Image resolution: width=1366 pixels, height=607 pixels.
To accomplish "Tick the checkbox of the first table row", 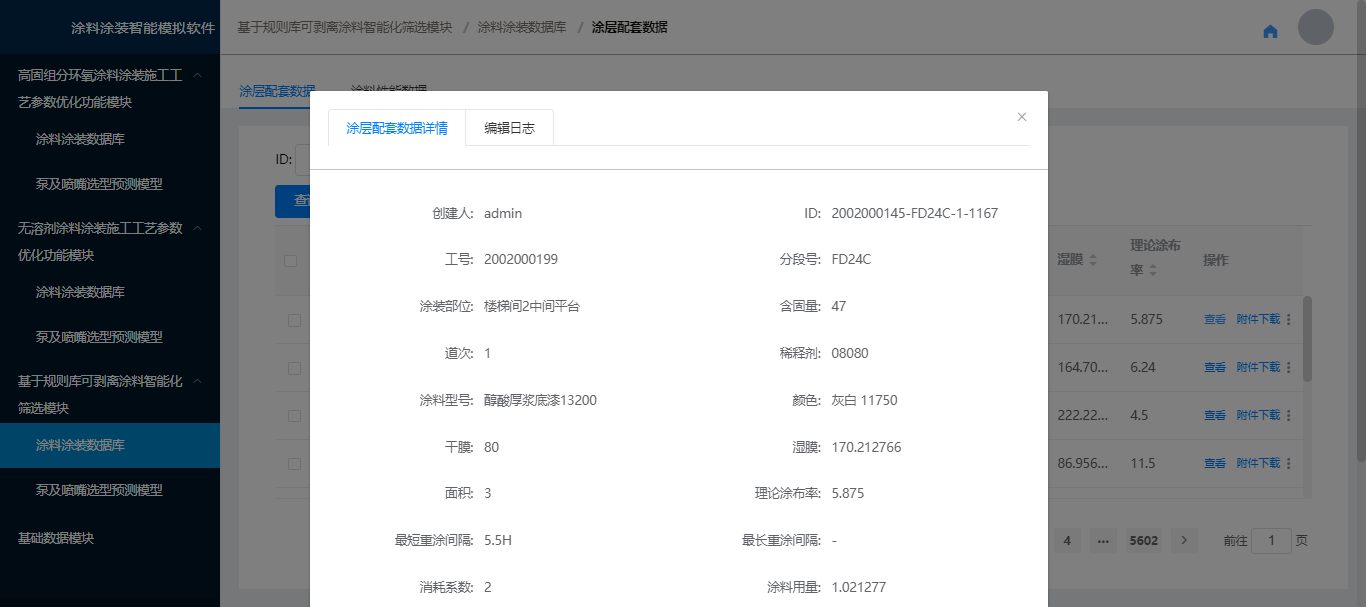I will (x=294, y=320).
